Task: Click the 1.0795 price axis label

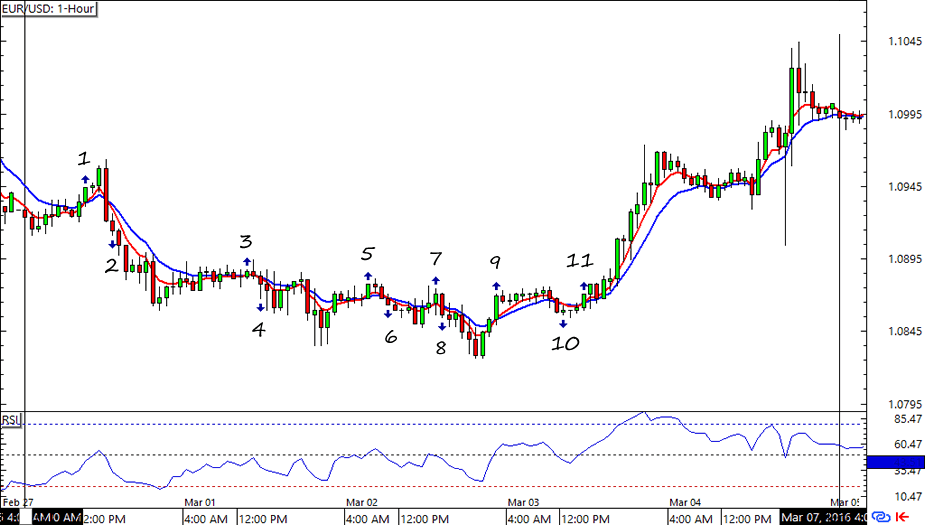Action: pos(905,404)
